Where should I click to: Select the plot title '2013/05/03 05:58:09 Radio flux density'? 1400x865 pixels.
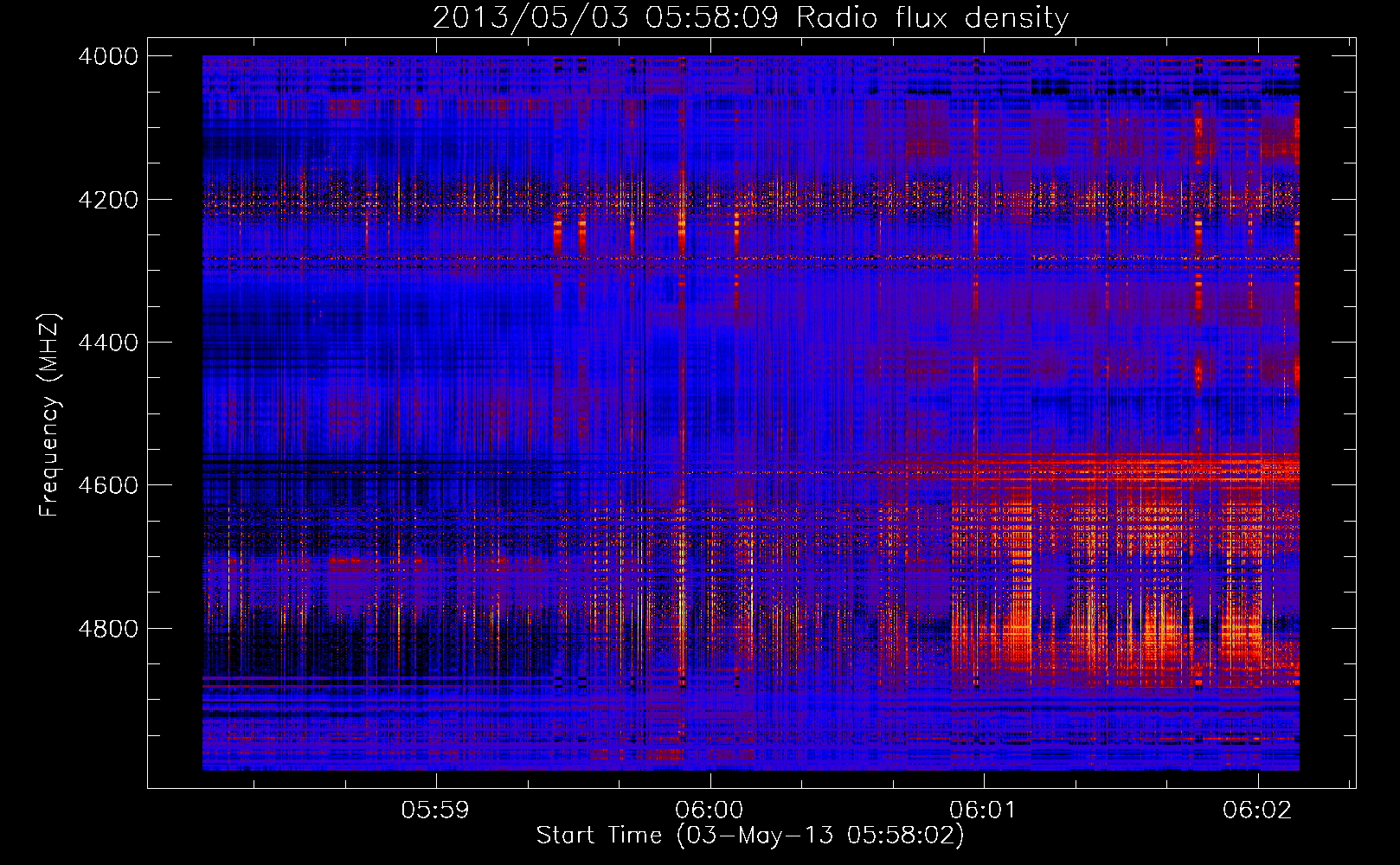[750, 17]
